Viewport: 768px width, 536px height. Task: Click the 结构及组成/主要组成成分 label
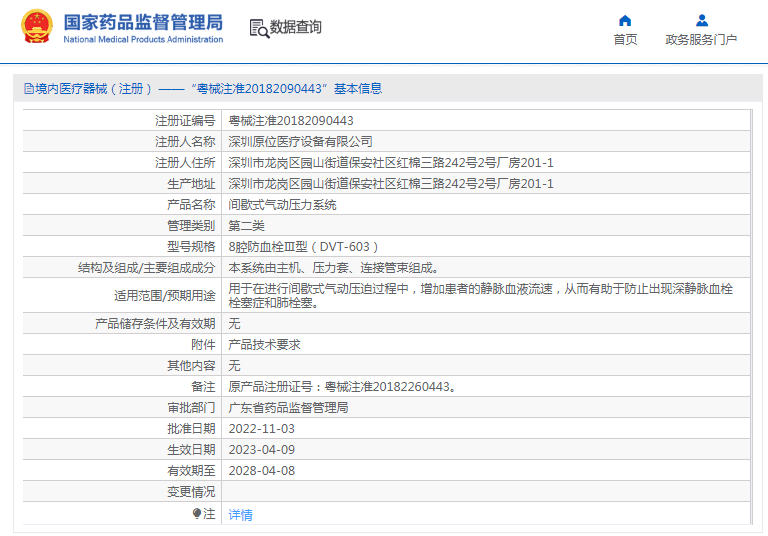tap(146, 268)
